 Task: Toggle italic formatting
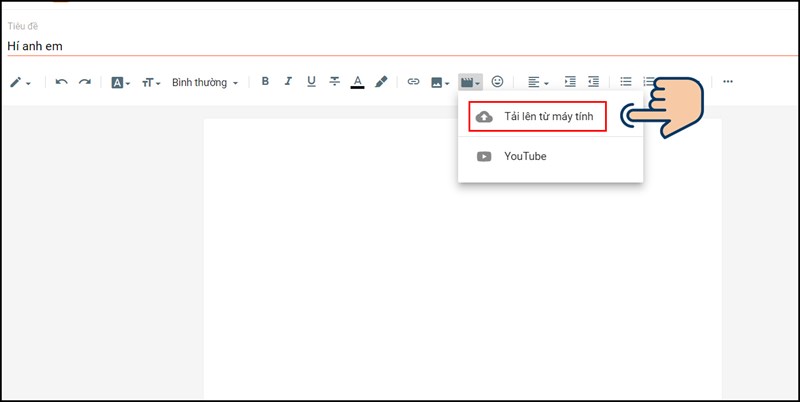click(288, 81)
